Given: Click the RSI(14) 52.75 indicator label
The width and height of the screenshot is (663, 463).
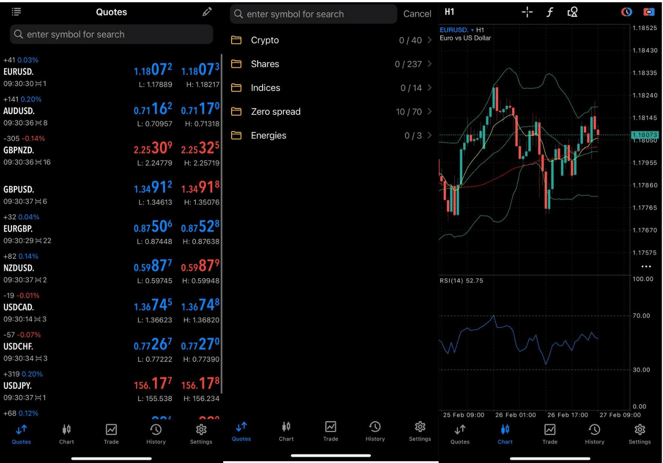Looking at the screenshot, I should pyautogui.click(x=461, y=281).
